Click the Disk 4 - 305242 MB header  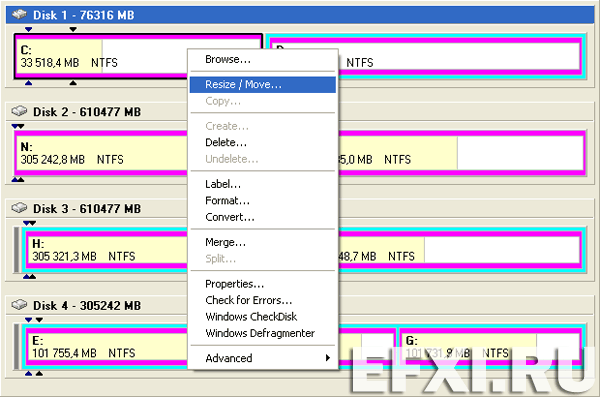(300, 306)
